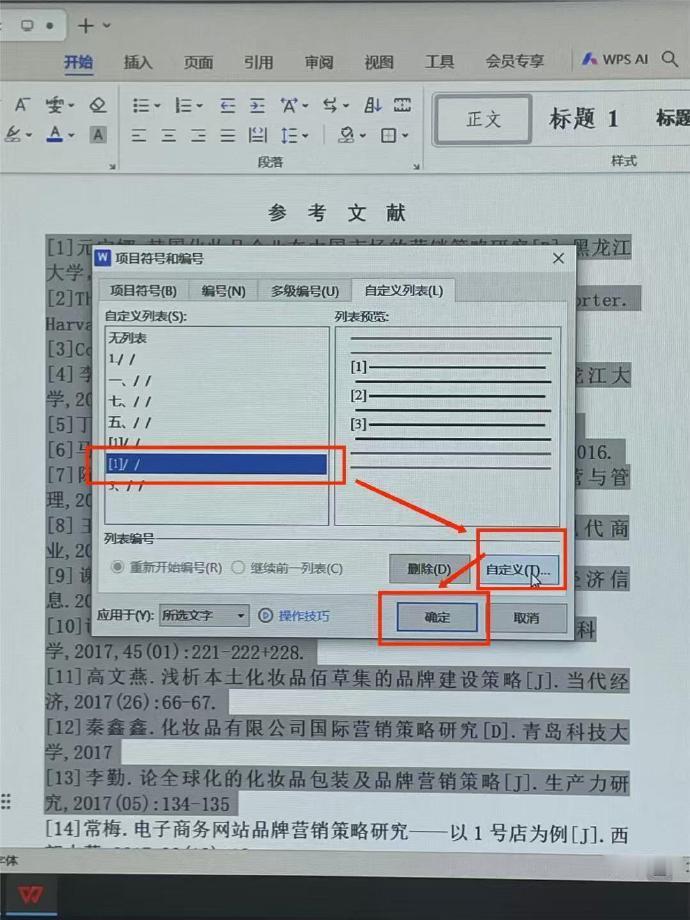Clear formatting with the eraser icon
690x920 pixels.
pos(97,105)
